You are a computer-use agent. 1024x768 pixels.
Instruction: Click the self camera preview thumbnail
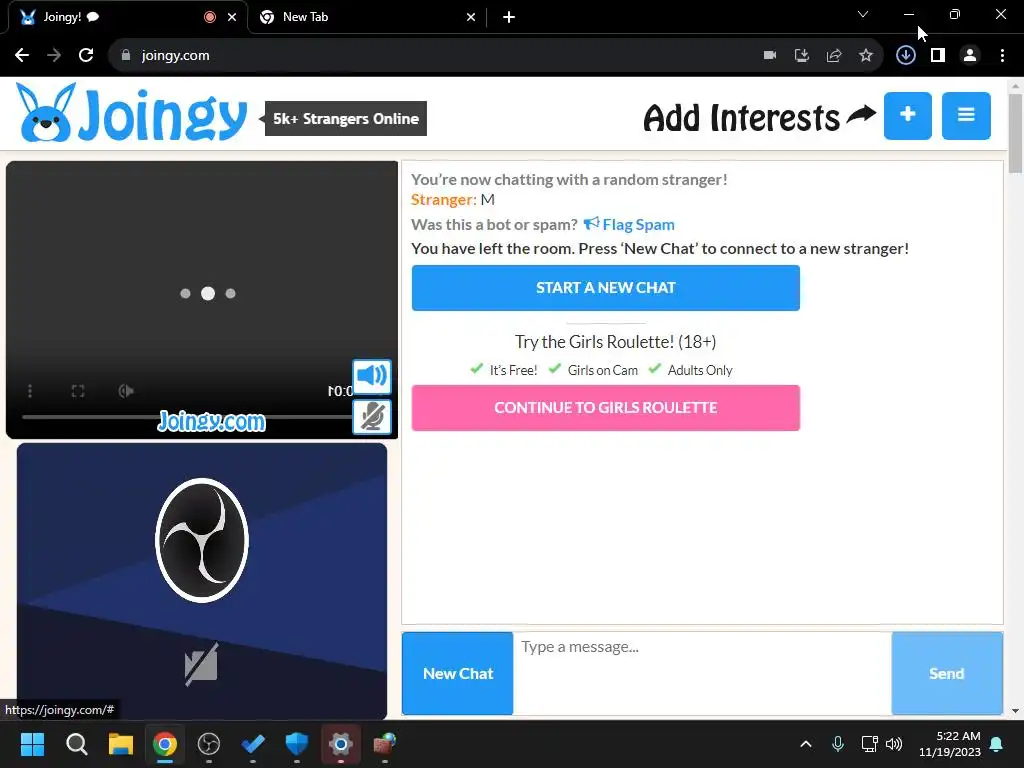pyautogui.click(x=202, y=581)
